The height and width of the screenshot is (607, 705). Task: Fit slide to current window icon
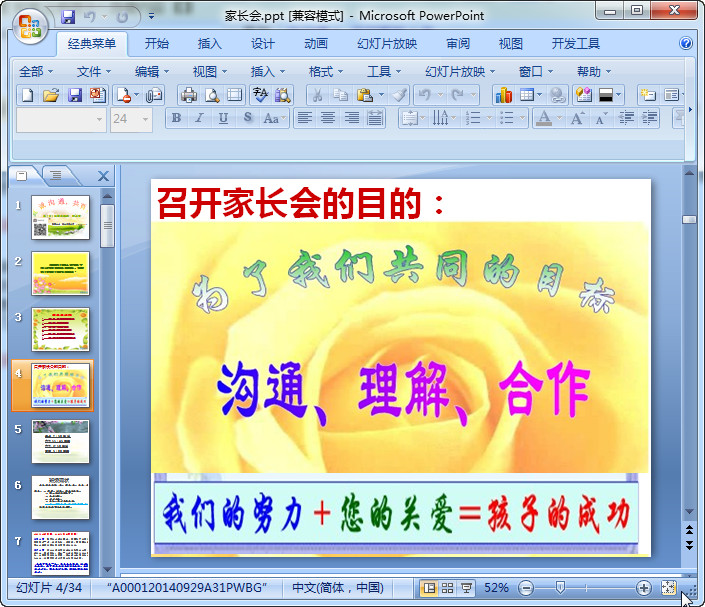click(x=668, y=587)
